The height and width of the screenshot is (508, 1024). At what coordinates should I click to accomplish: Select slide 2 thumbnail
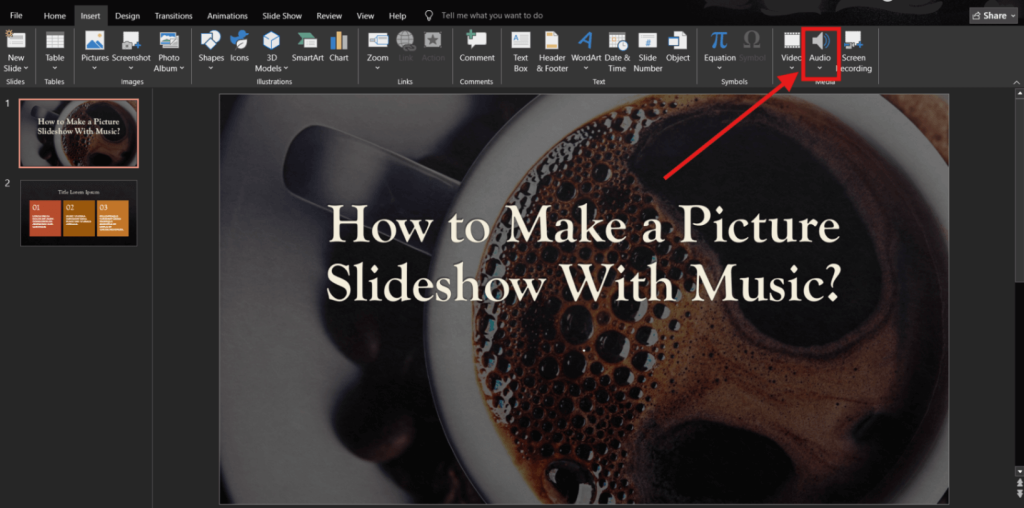(x=78, y=213)
